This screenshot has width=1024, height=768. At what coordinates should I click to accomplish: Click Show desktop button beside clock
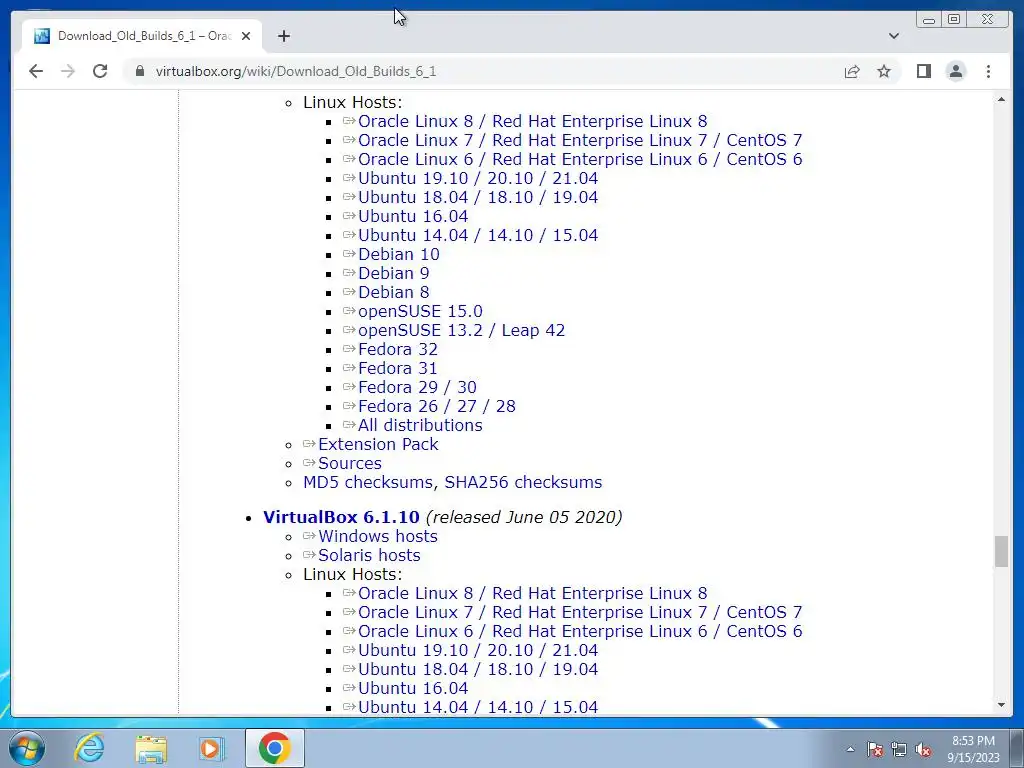[x=1017, y=748]
